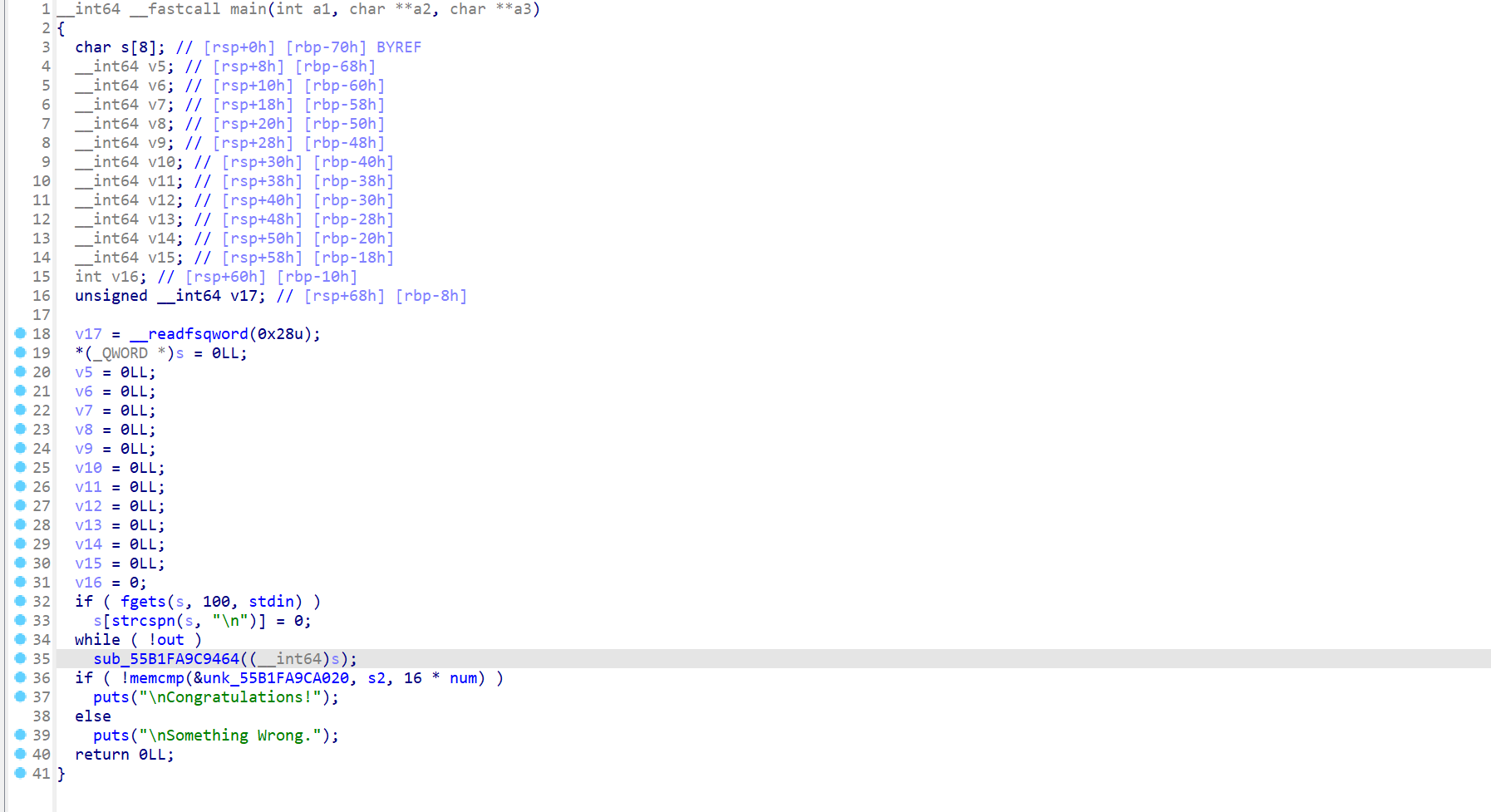Image resolution: width=1491 pixels, height=812 pixels.
Task: Click the s2 argument in memcmp
Action: coord(376,678)
